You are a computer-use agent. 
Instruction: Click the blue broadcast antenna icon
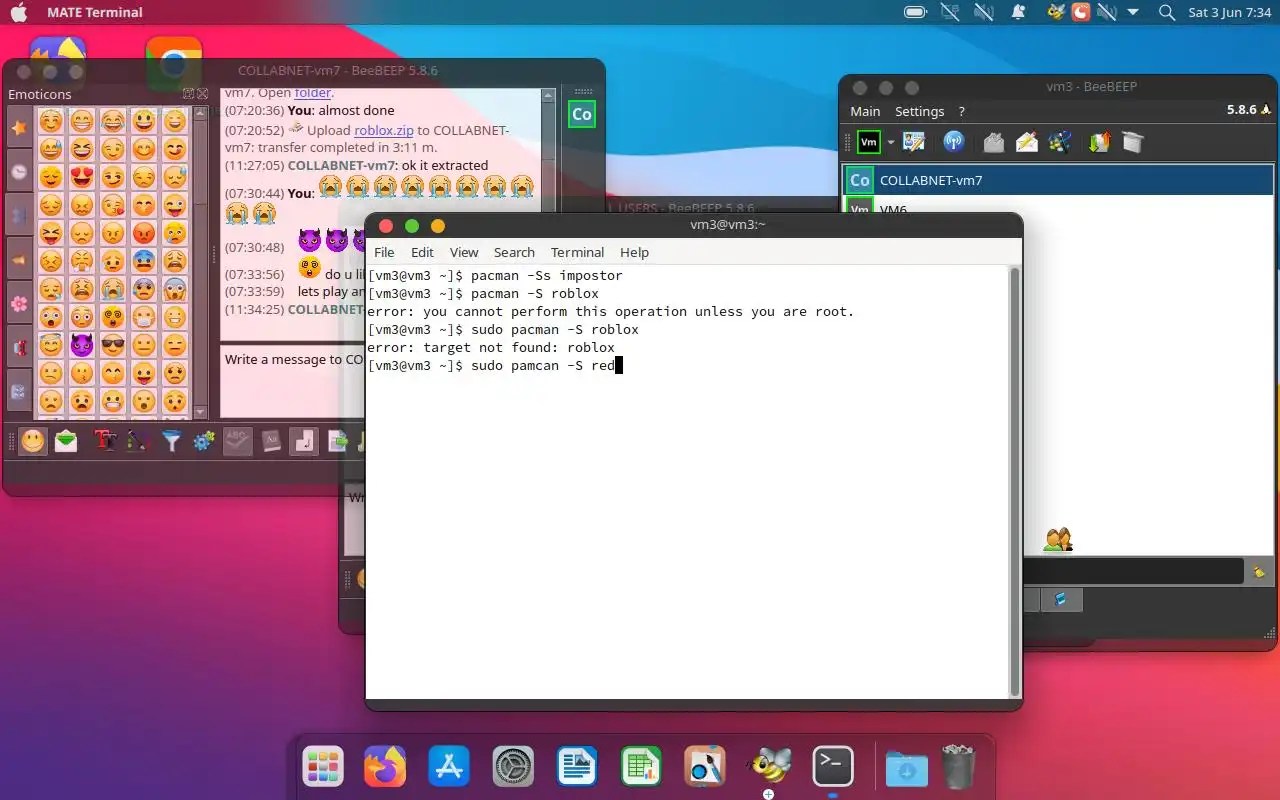(954, 142)
